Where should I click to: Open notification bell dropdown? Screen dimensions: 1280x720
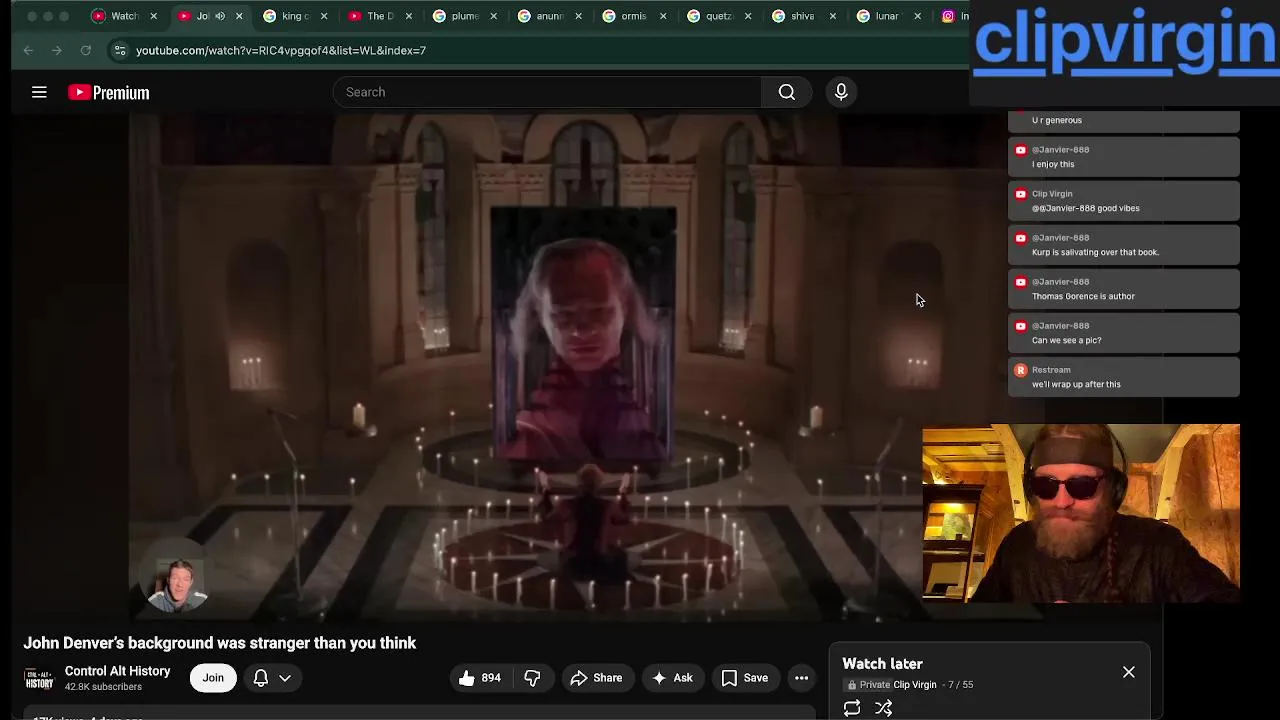coord(272,678)
